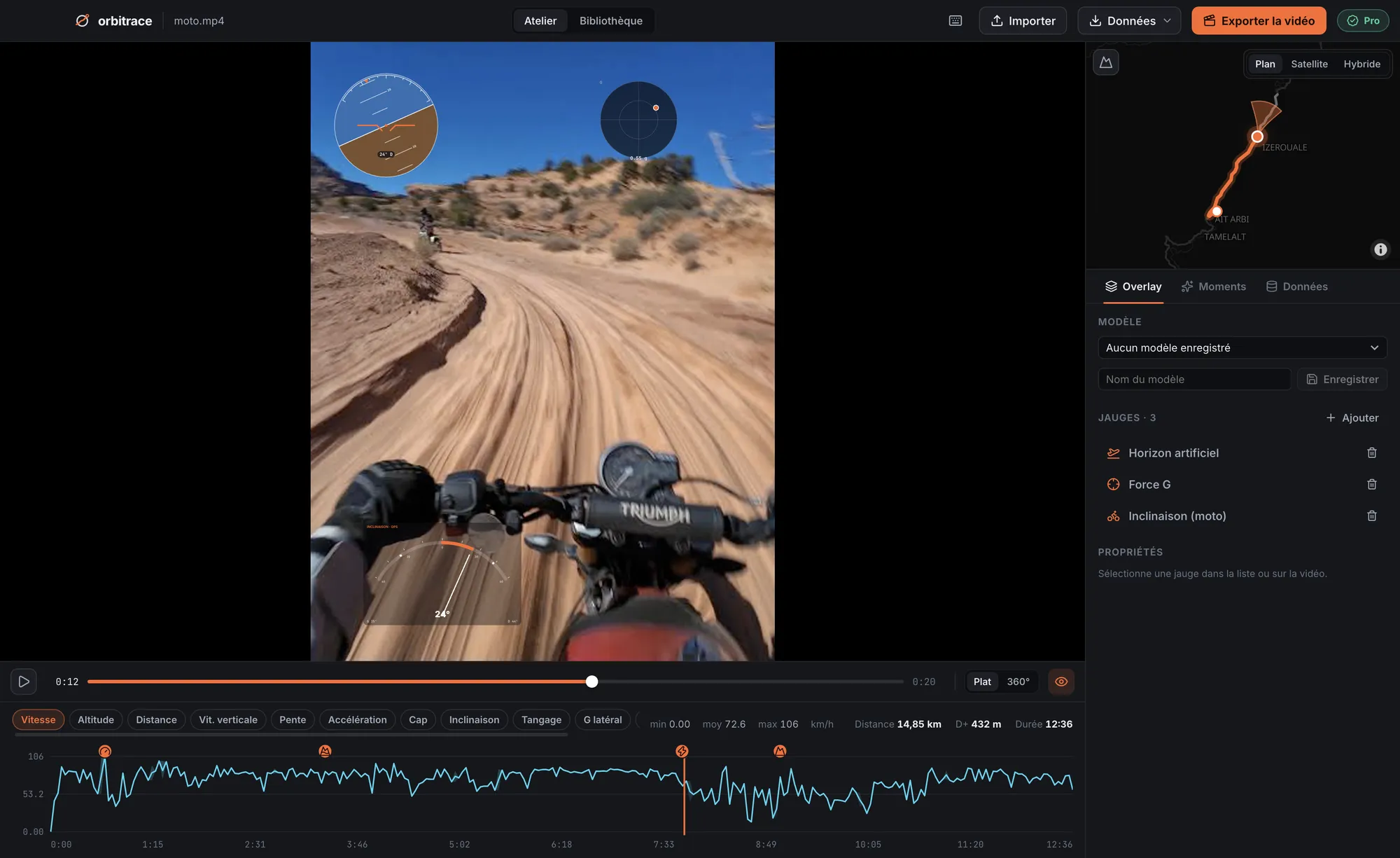The width and height of the screenshot is (1400, 858).
Task: Select the Inclinaison (moto) gauge row
Action: (x=1242, y=516)
